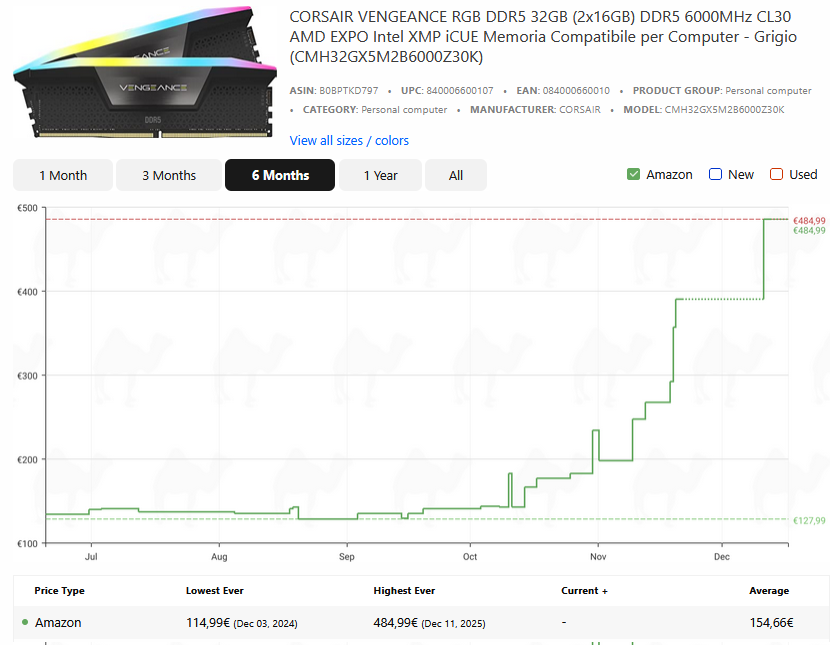Viewport: 830px width, 645px height.
Task: Click the €127,99 lowest price chart label
Action: pos(809,520)
